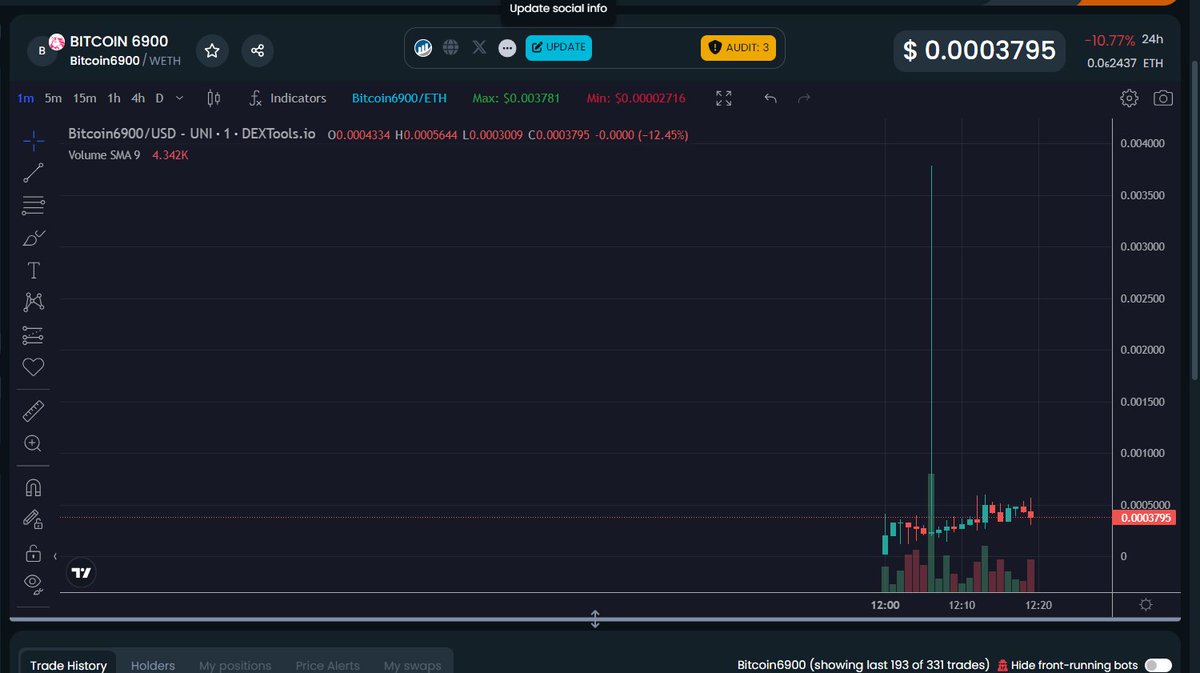Open time axis settings gear
The height and width of the screenshot is (673, 1200).
1146,605
